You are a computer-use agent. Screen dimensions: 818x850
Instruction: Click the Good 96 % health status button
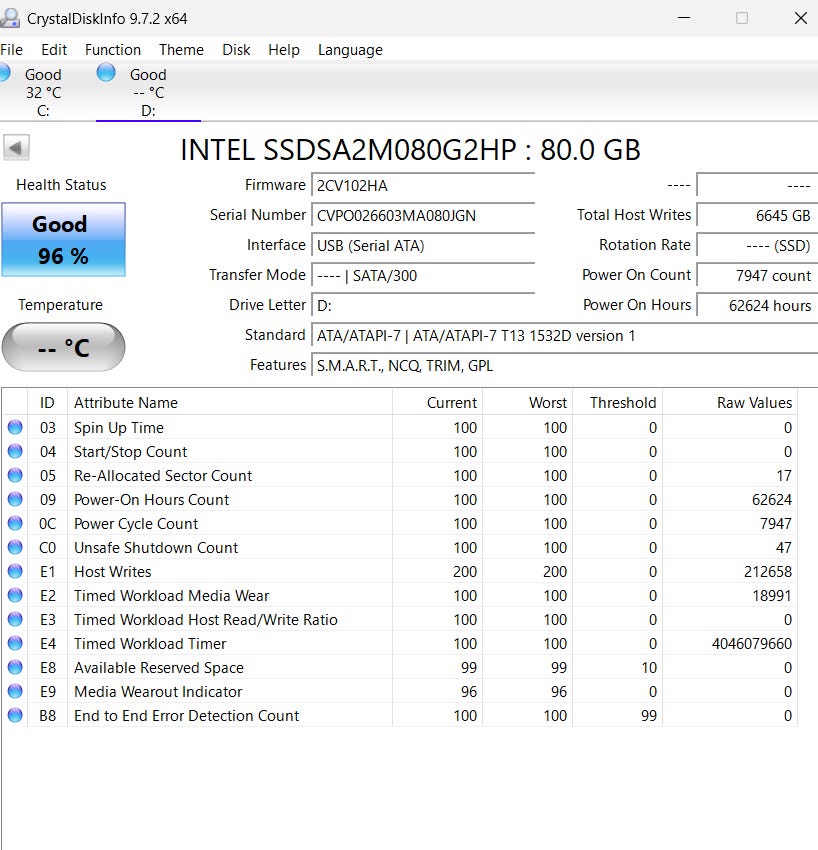(x=63, y=240)
